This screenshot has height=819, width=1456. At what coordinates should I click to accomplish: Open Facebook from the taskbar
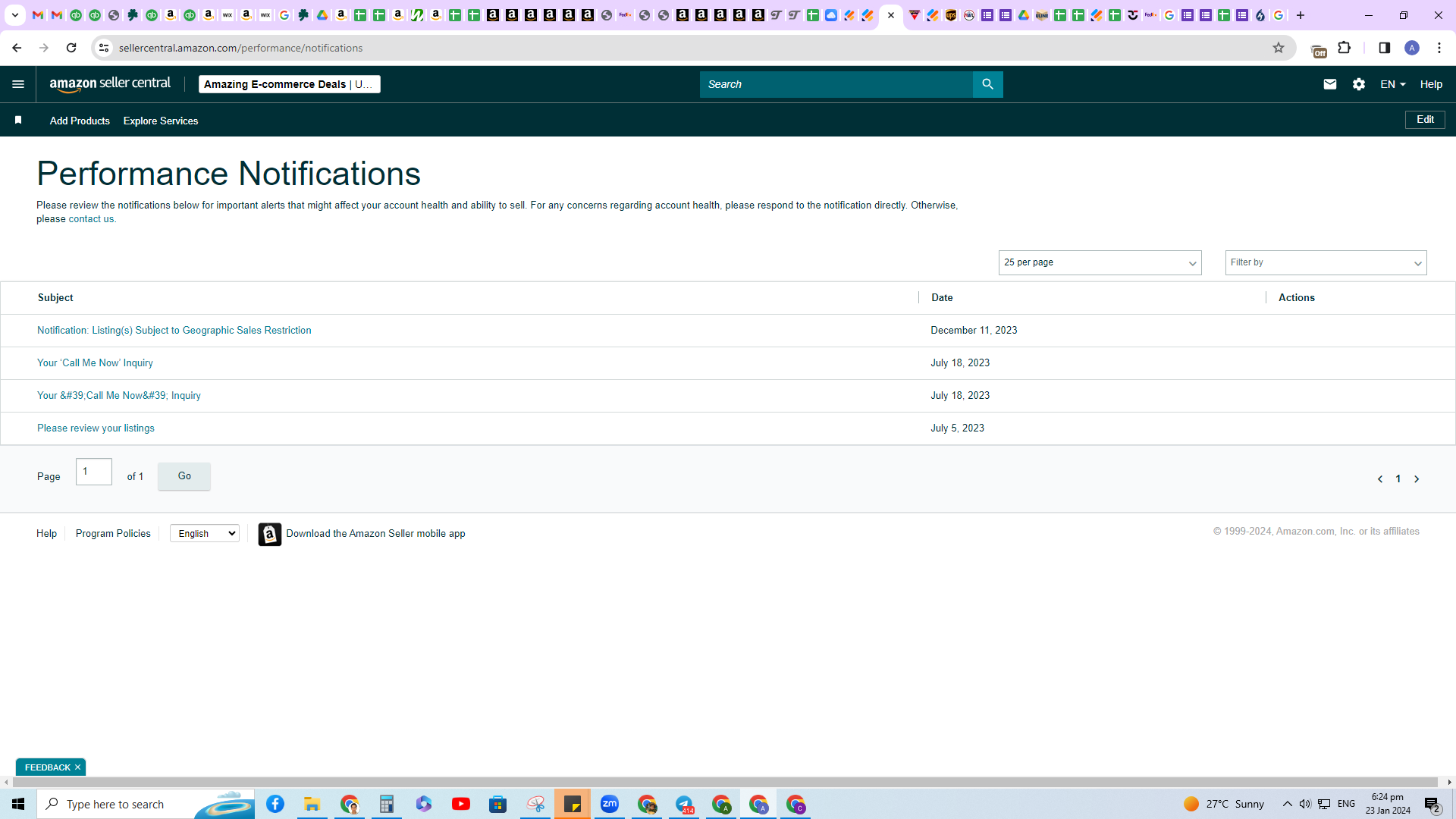click(275, 804)
